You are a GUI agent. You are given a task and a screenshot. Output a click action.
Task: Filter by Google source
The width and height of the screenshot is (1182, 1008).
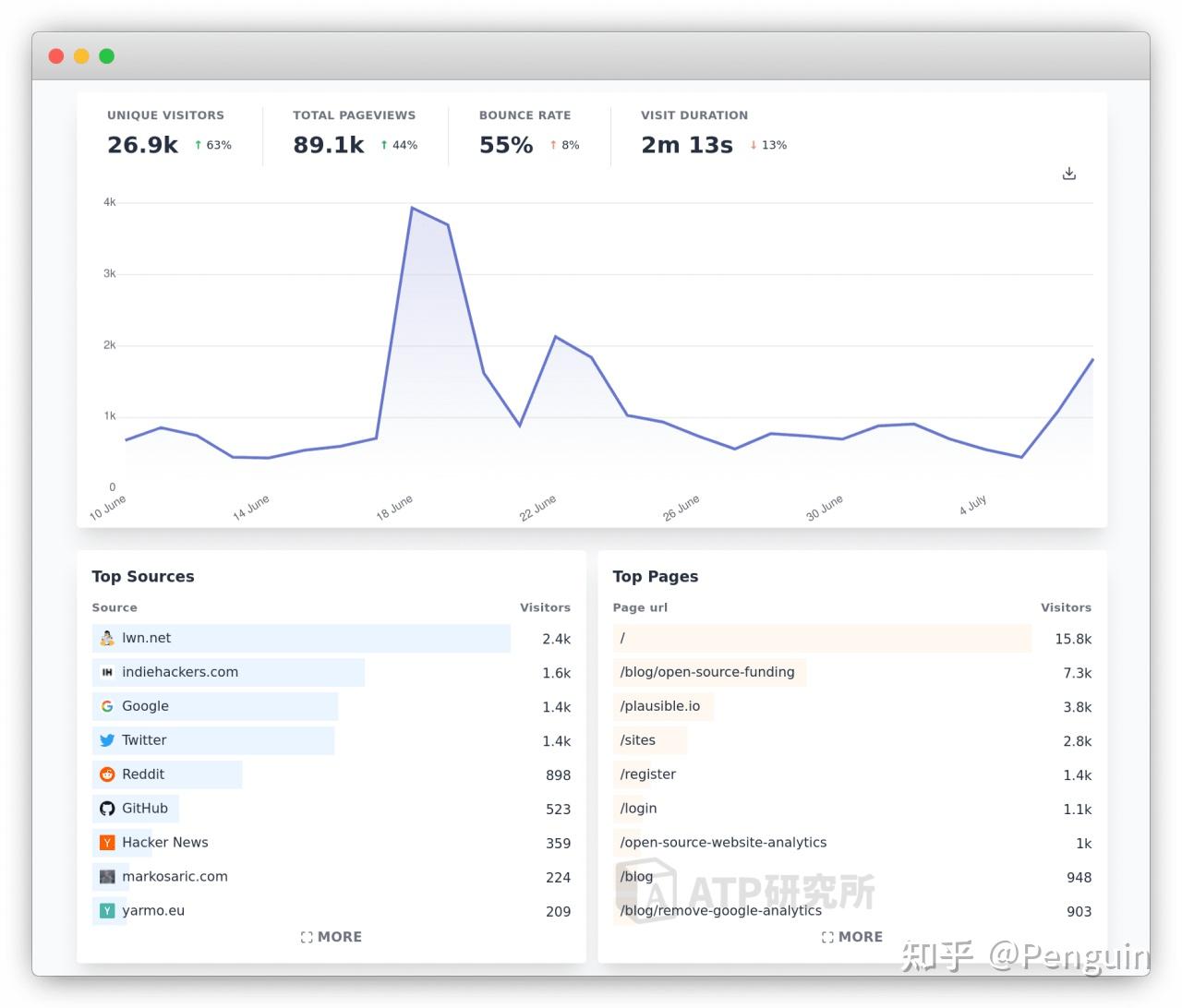332,706
